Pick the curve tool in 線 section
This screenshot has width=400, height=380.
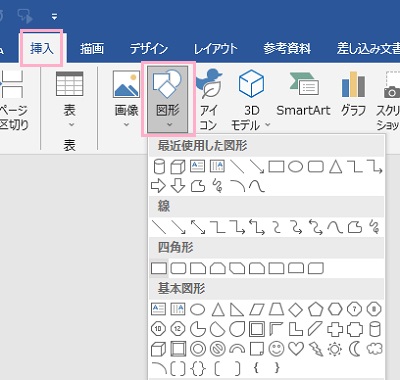point(335,227)
